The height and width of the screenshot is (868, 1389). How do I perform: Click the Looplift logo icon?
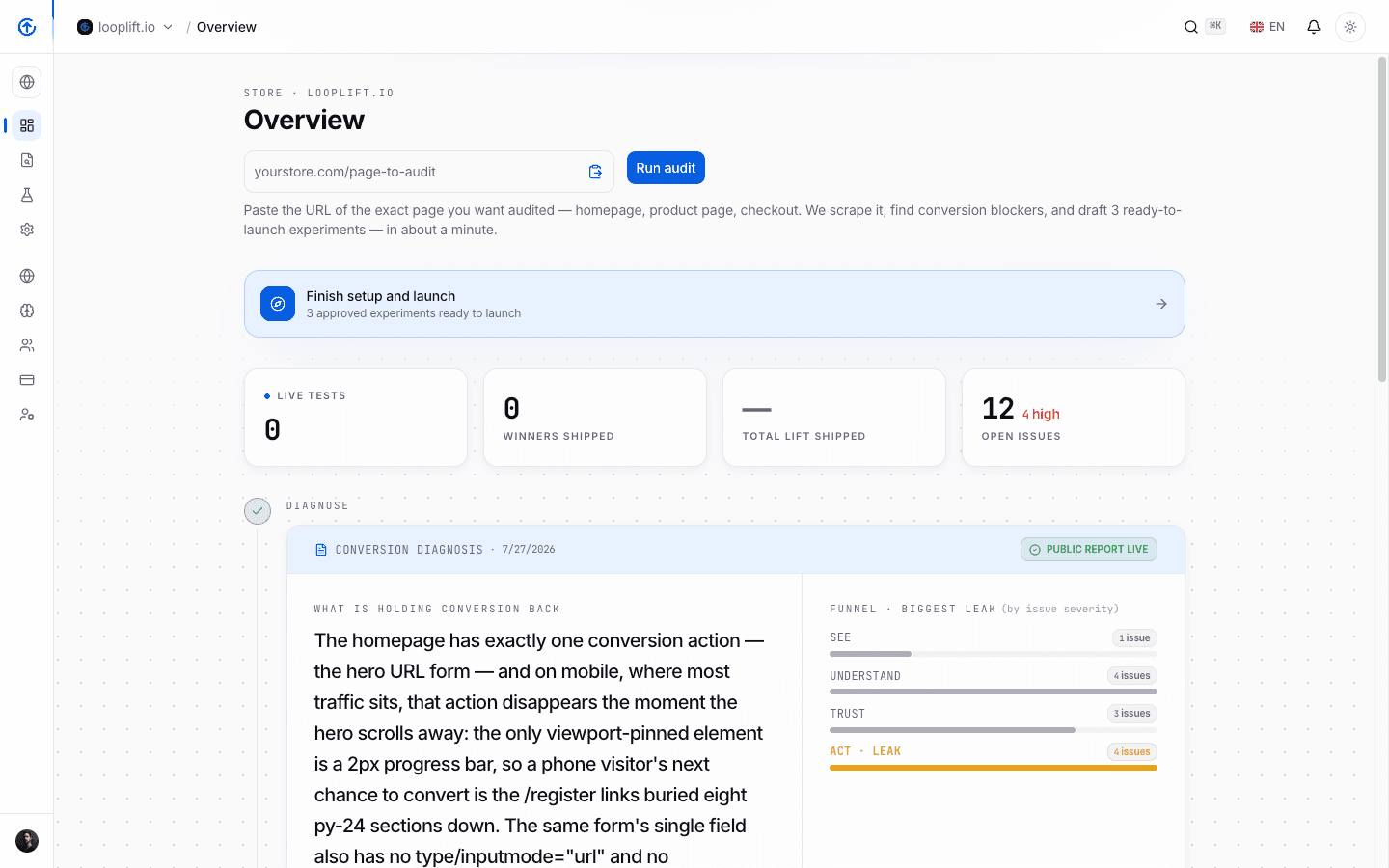click(27, 27)
